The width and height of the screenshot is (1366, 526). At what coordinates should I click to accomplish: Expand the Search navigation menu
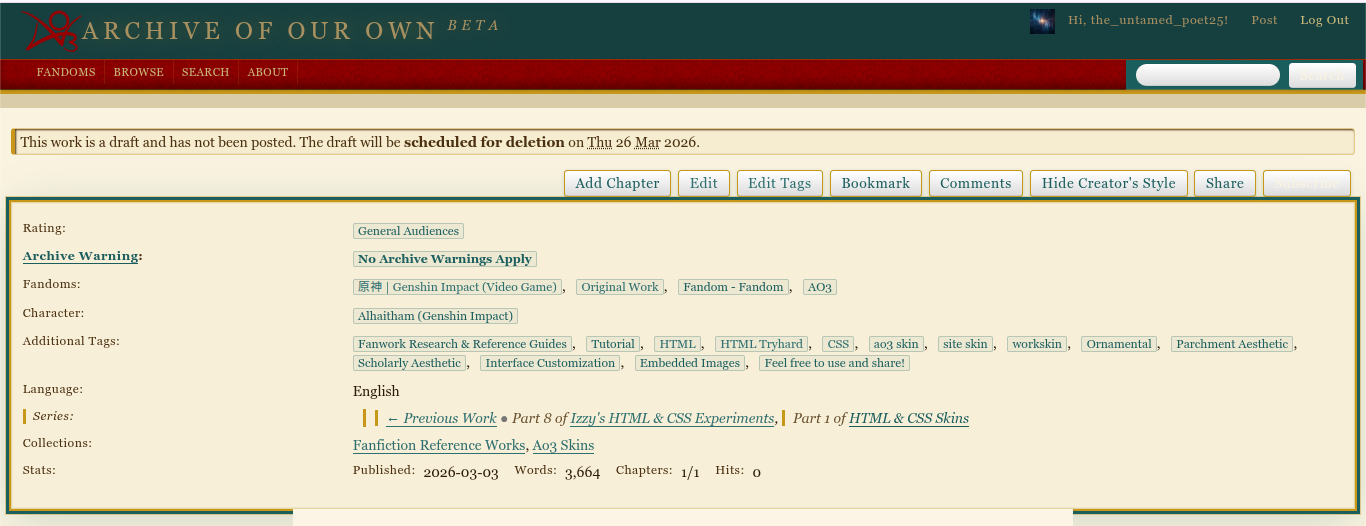pos(205,73)
